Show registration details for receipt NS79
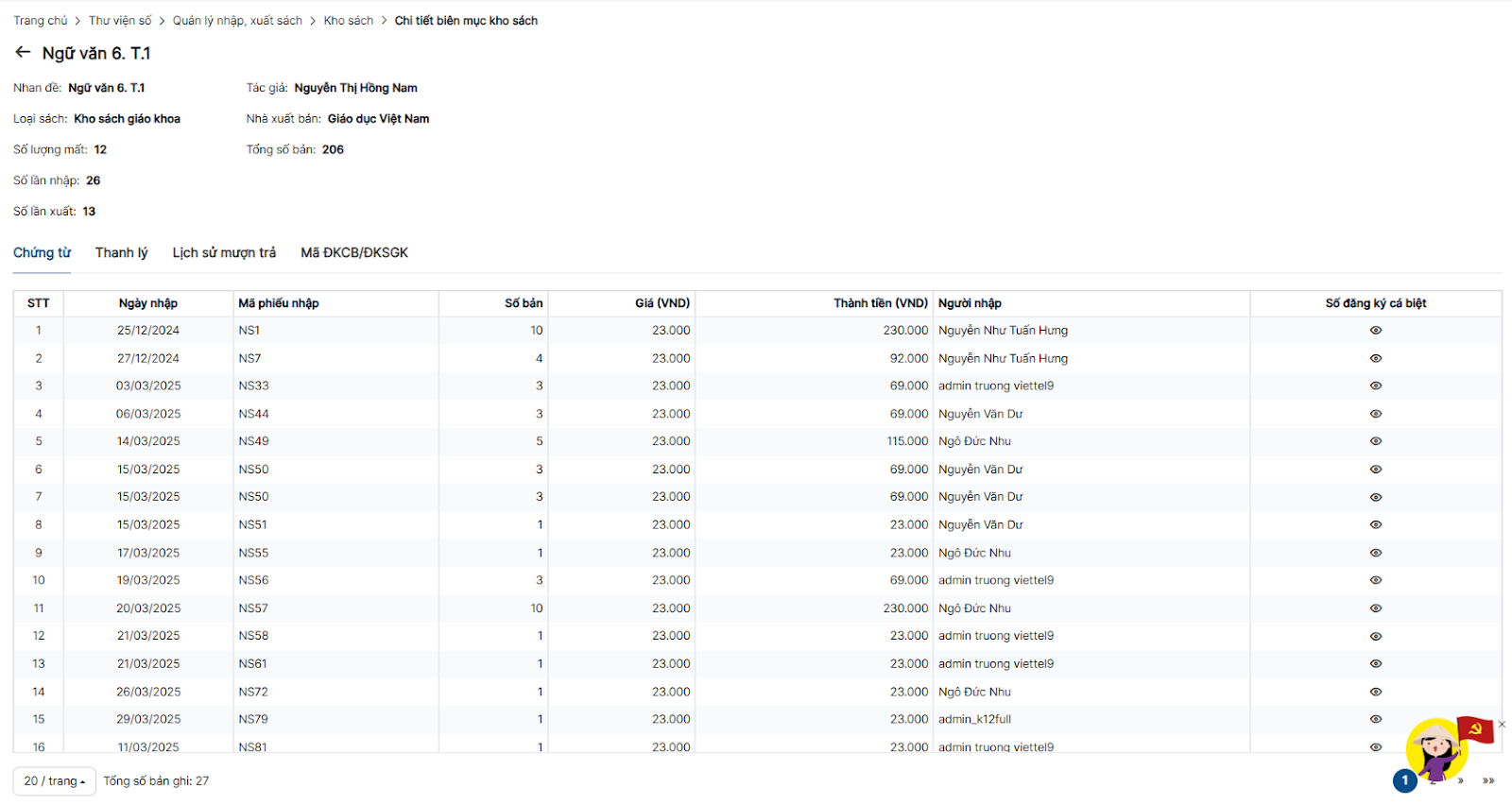The image size is (1512, 805). (x=1375, y=720)
